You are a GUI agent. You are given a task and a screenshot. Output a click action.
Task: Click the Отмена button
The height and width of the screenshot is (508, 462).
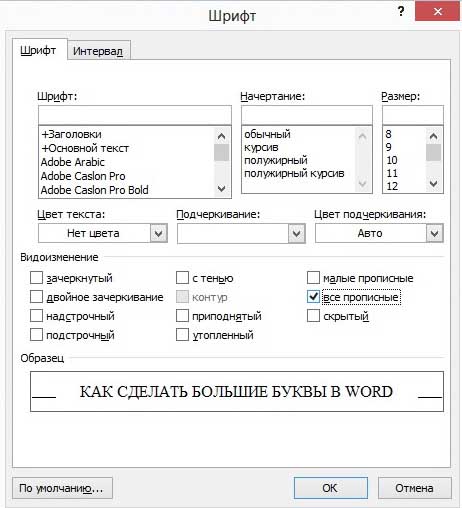coord(414,488)
